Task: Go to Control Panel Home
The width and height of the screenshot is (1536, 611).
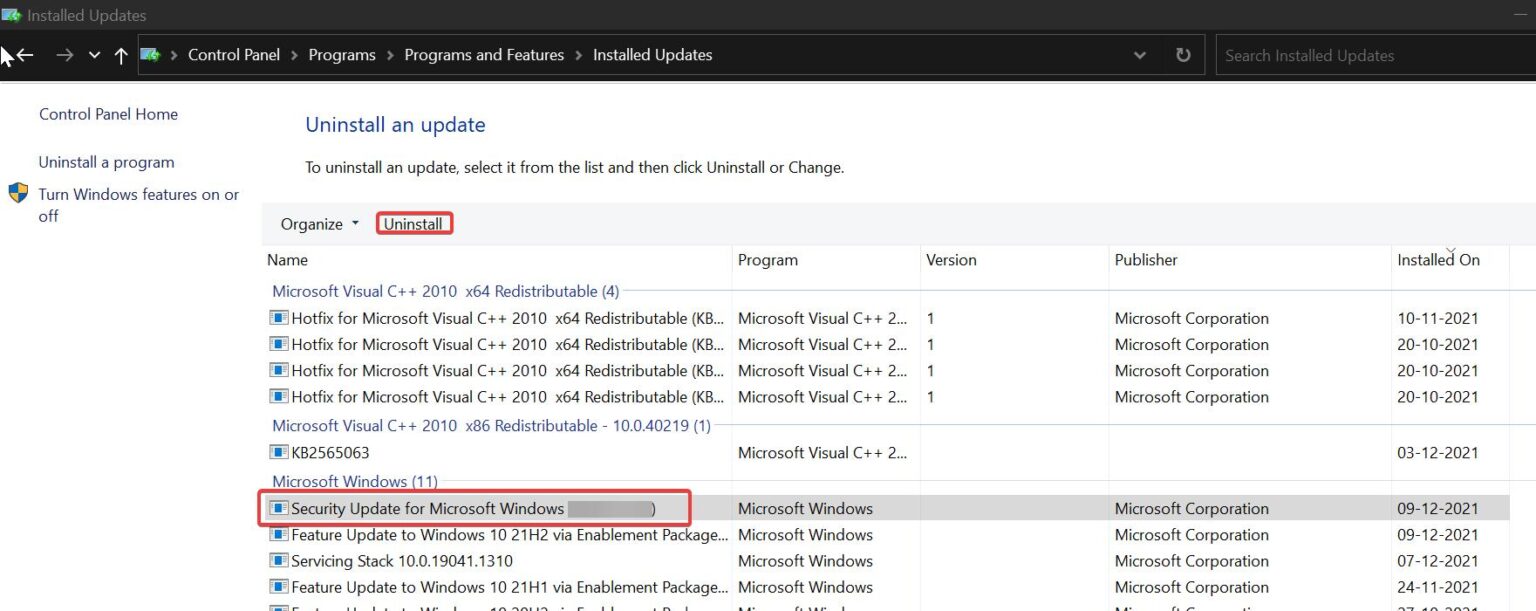Action: pos(108,114)
